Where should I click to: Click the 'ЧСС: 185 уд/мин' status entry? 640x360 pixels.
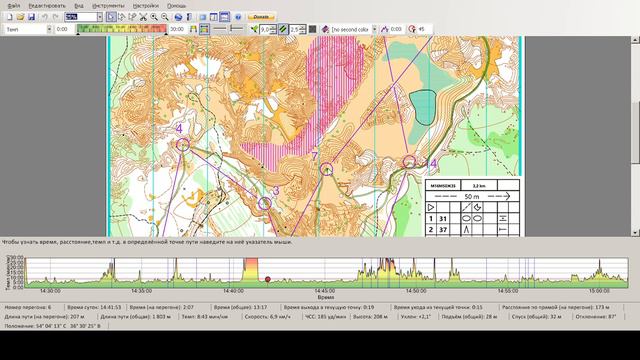click(325, 316)
